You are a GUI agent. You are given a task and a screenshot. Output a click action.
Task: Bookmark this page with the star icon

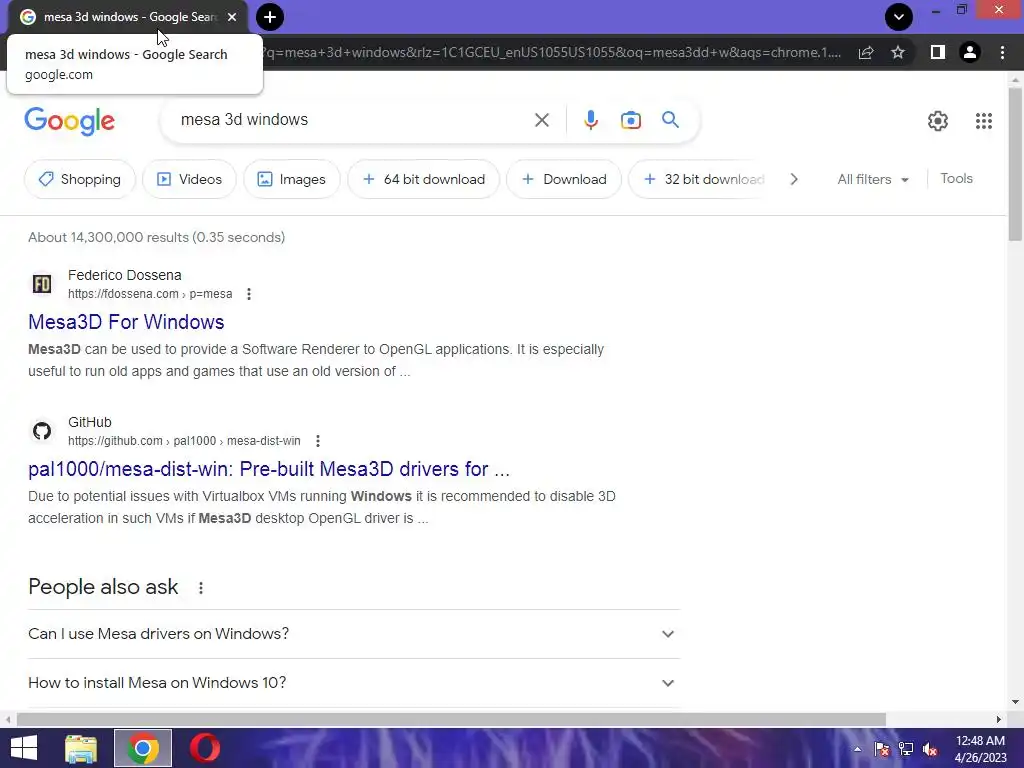coord(898,52)
